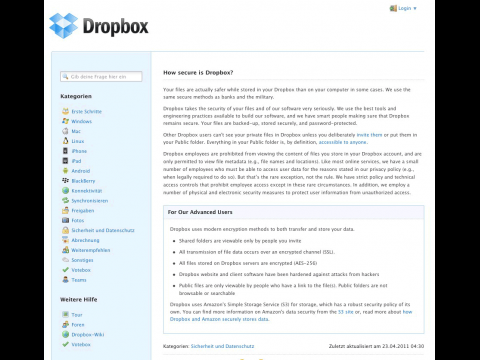The image size is (480, 360).
Task: Click the 'How secure is Dropbox?' heading
Action: point(198,73)
